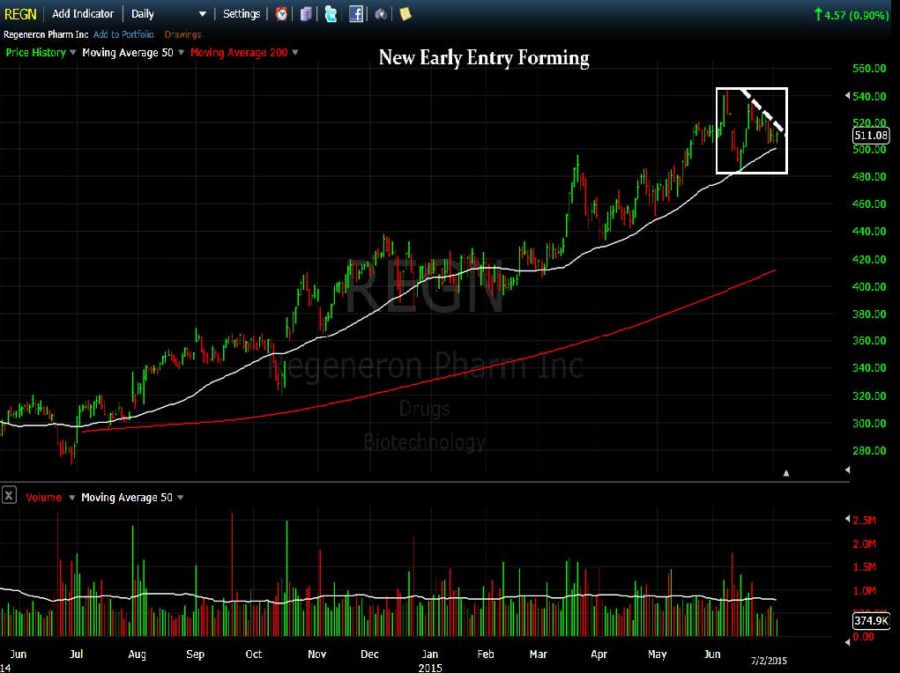
Task: Click the Dec month label on time axis
Action: coord(370,654)
